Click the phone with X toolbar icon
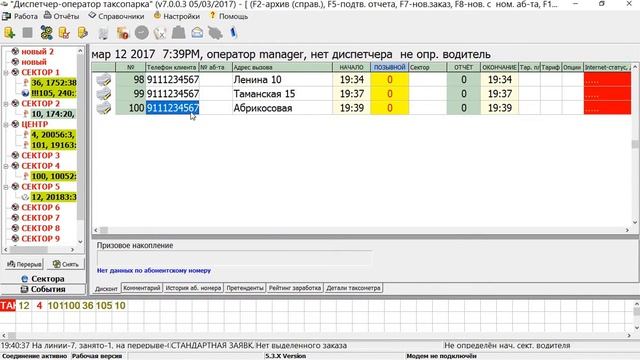 coord(160,33)
